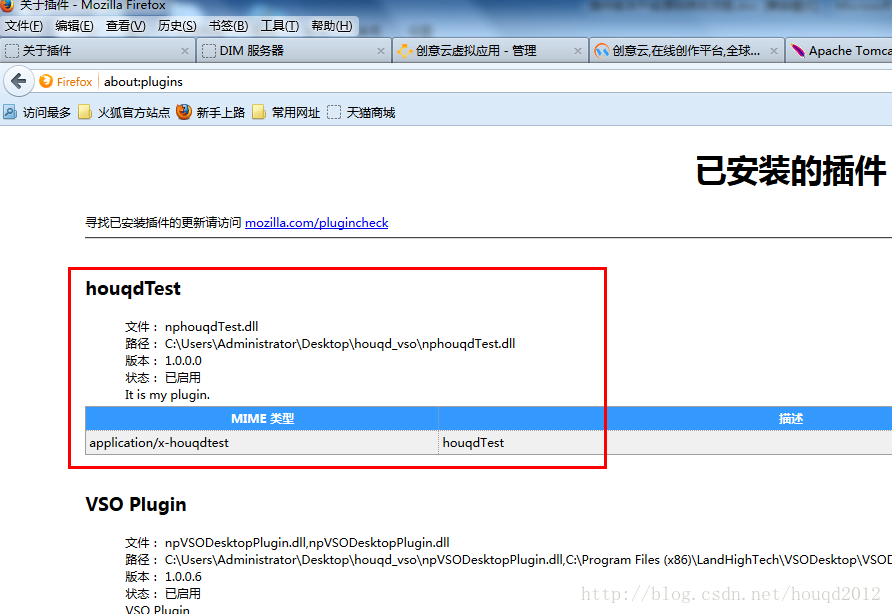Open the 火狐官方站点 bookmark folder
Screen dimensions: 892x614
pos(124,112)
